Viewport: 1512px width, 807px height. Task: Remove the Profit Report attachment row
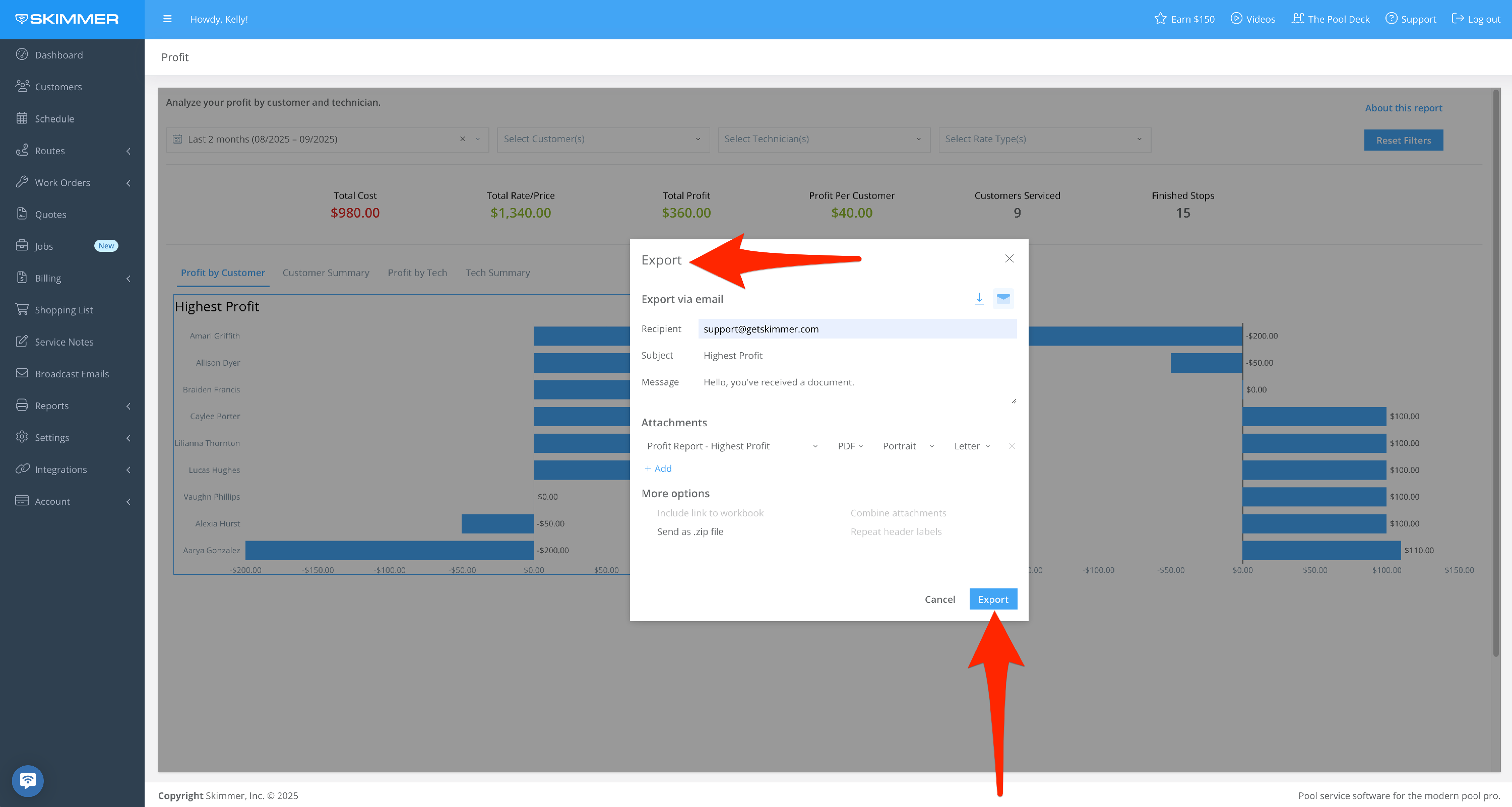click(x=1012, y=446)
